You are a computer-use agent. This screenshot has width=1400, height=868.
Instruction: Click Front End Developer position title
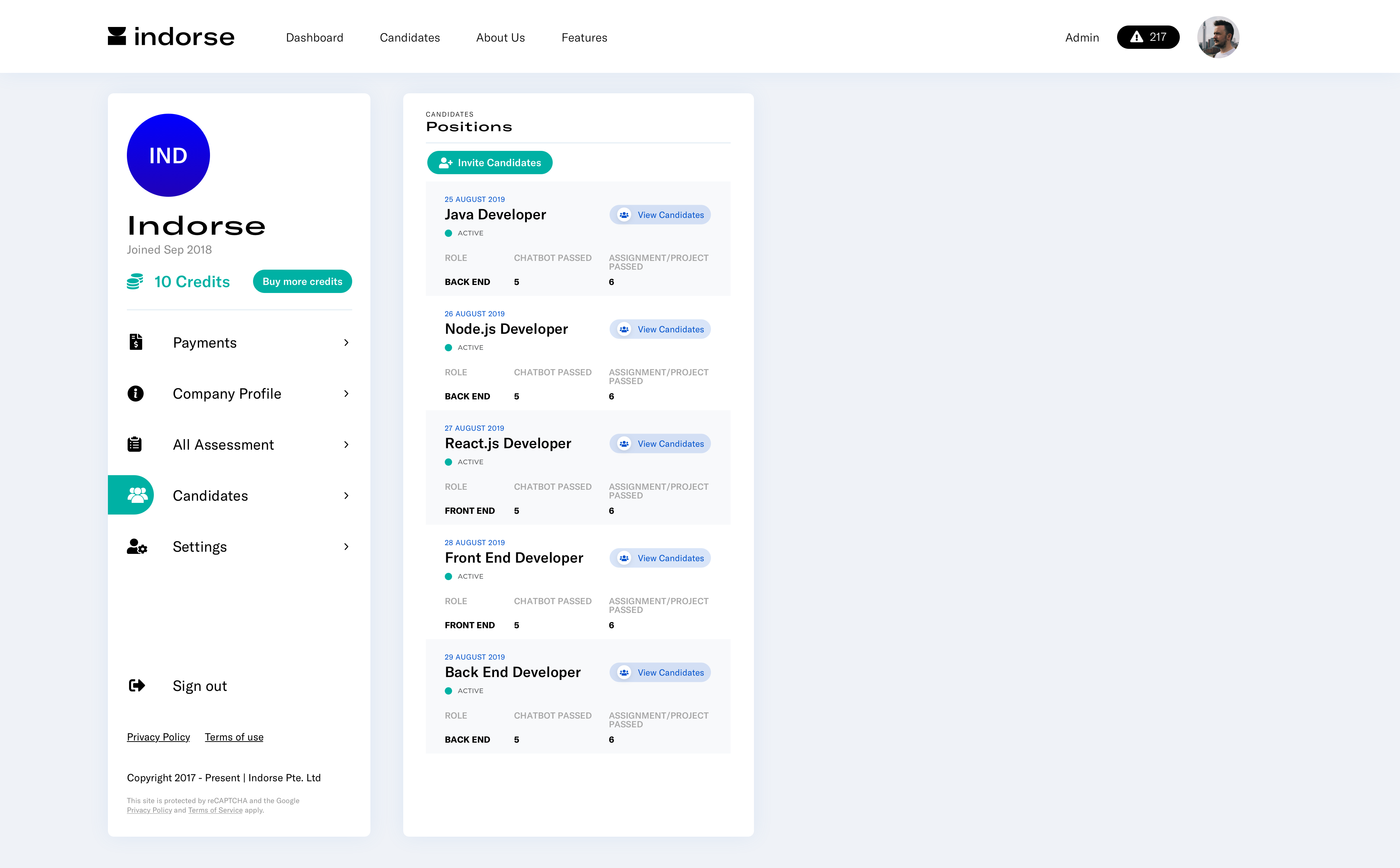click(514, 558)
